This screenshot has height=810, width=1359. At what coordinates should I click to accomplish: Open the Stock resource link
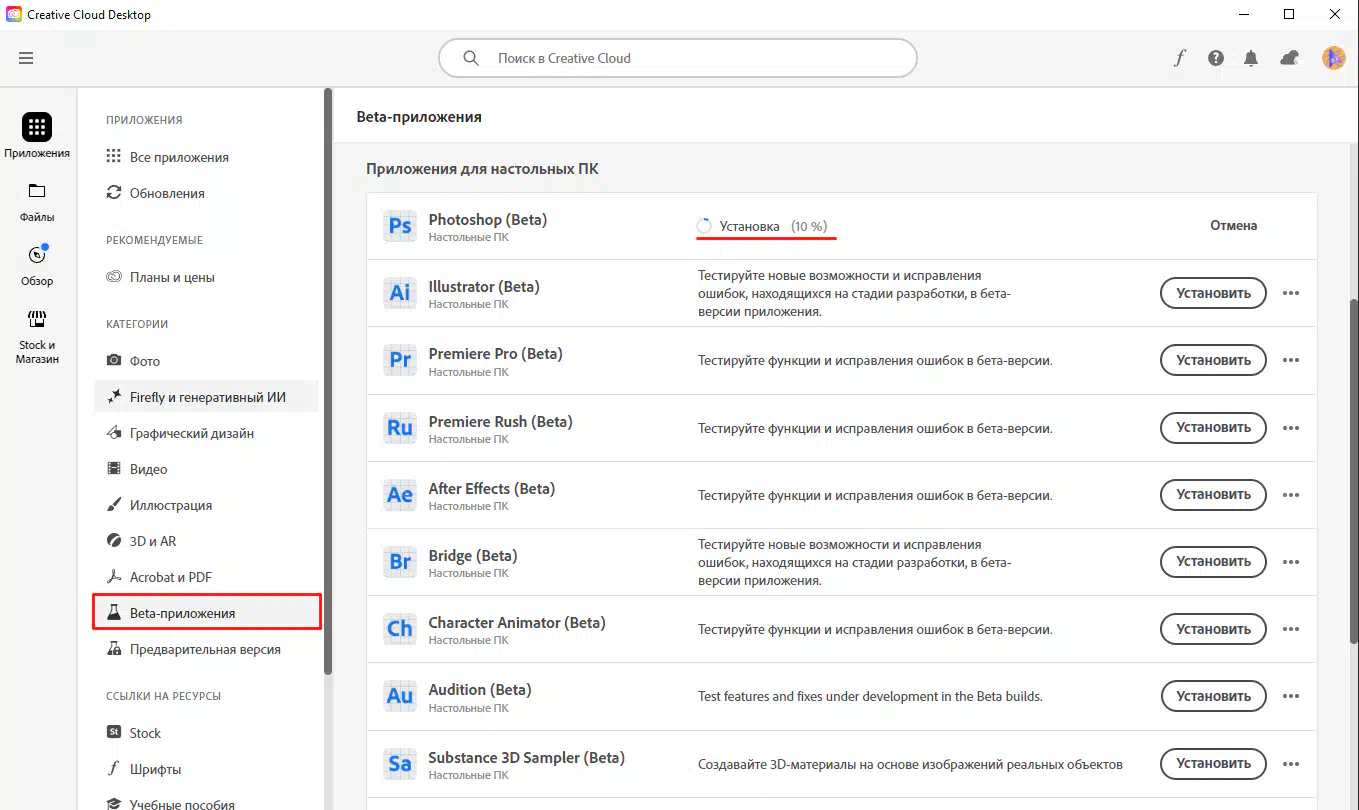click(207, 733)
